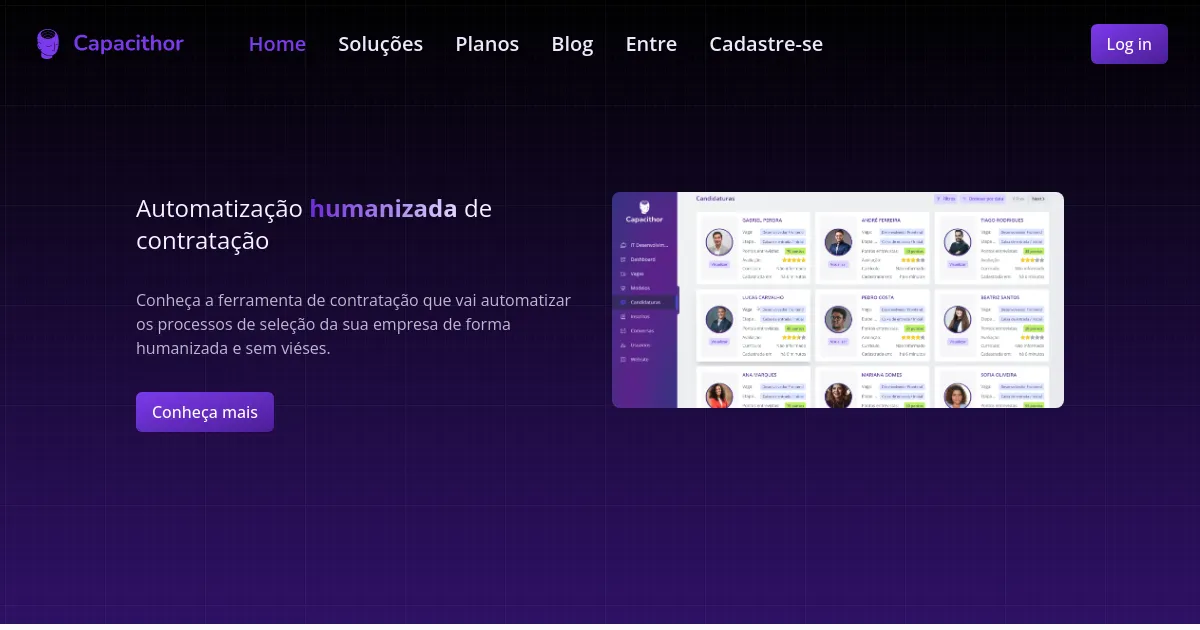Select the Vagas icon in preview sidebar

pos(624,273)
